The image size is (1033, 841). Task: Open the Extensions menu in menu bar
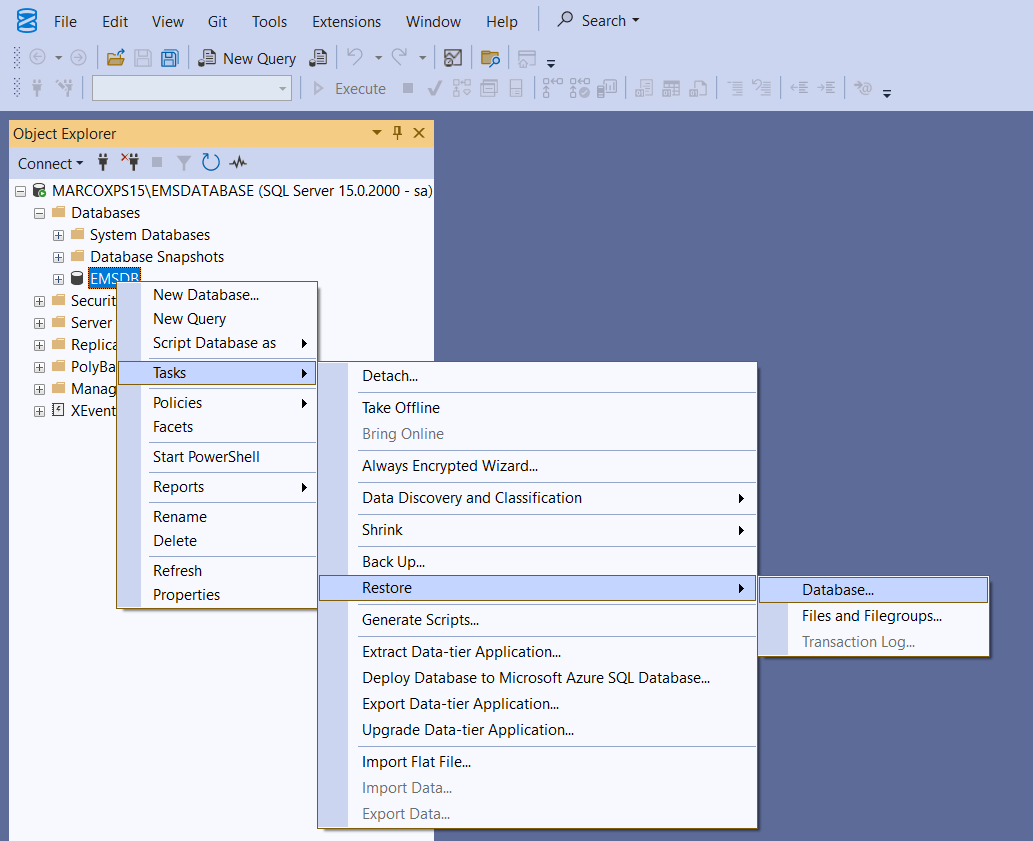tap(346, 21)
